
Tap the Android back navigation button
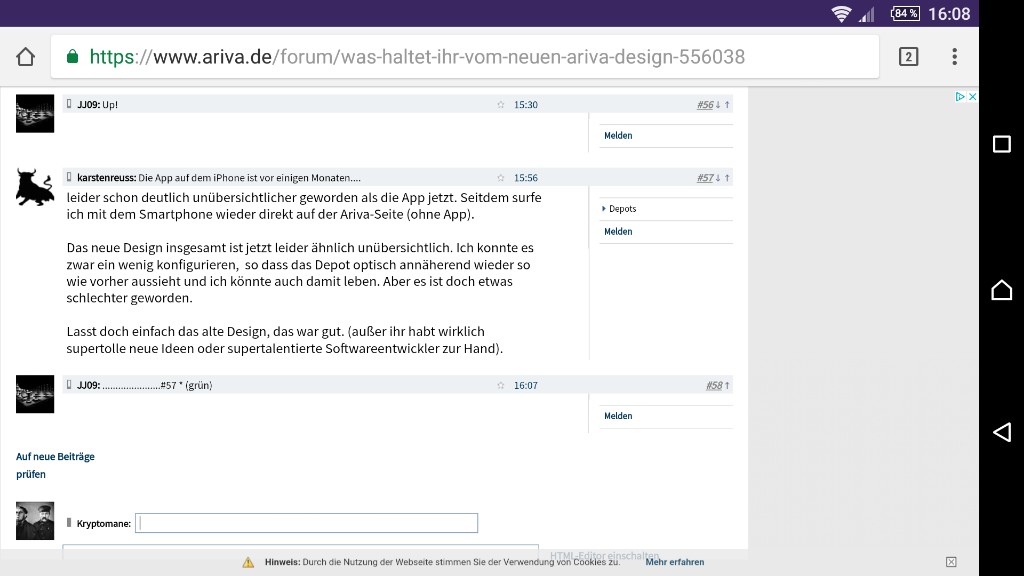(x=1001, y=432)
